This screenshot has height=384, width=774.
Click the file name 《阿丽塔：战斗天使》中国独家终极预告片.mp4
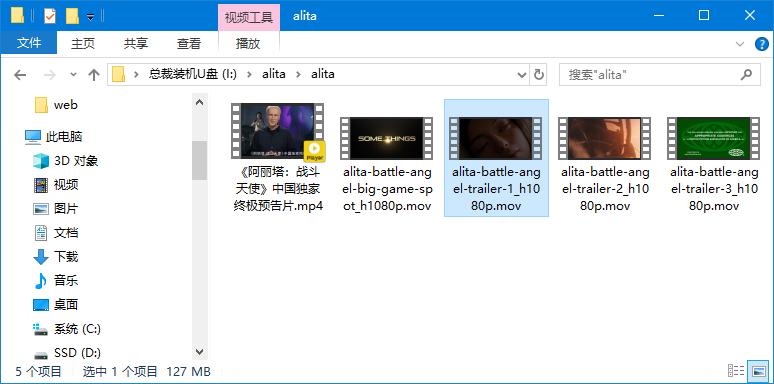(x=278, y=190)
